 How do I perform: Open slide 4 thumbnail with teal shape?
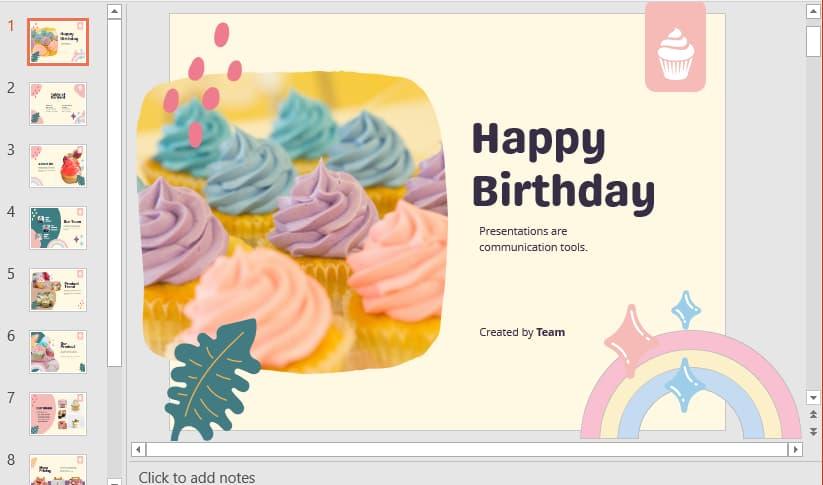(58, 228)
